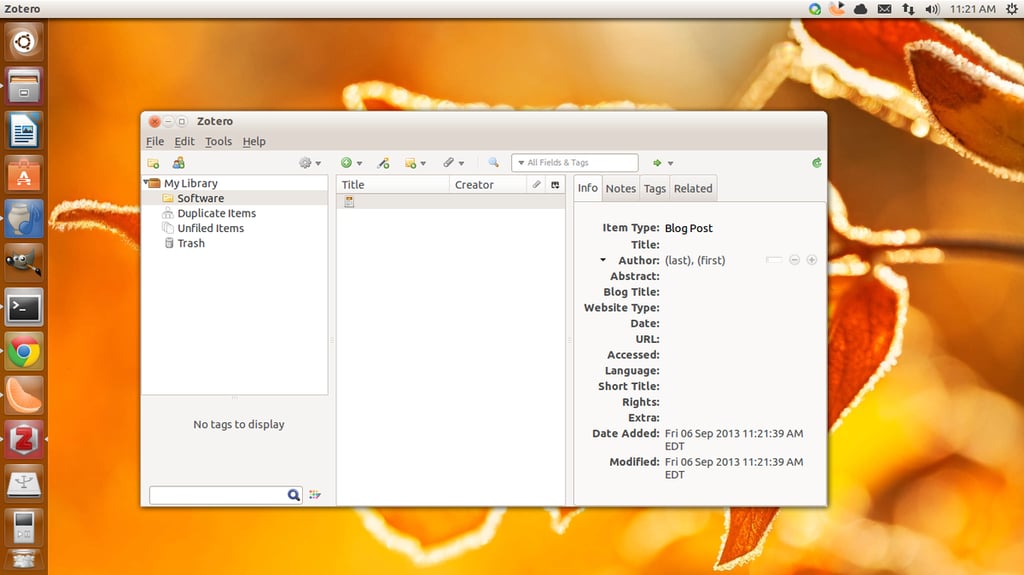Click the New Collection icon
Screen dimensions: 1024x575
coord(153,163)
